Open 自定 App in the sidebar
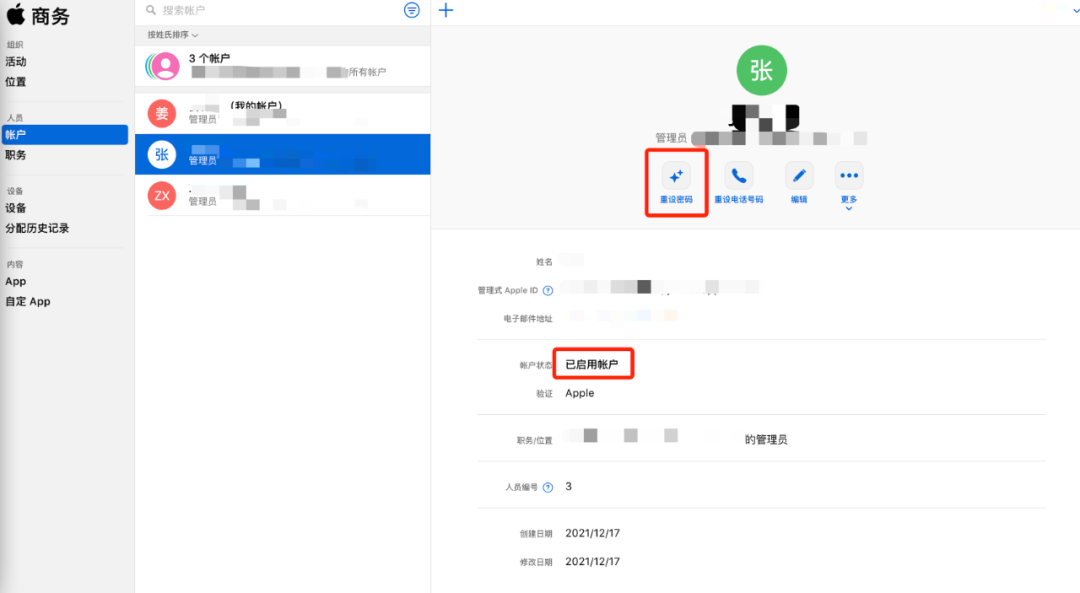The height and width of the screenshot is (593, 1080). [28, 301]
